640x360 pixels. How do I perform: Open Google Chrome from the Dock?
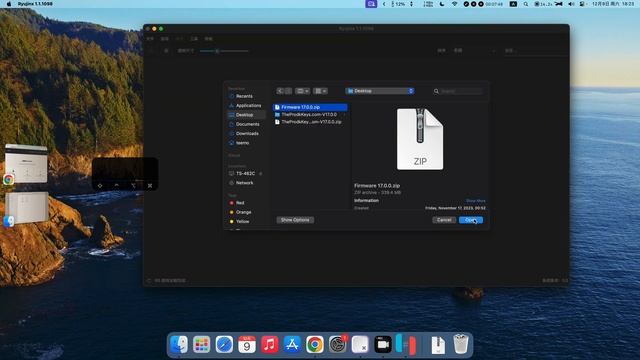point(315,345)
